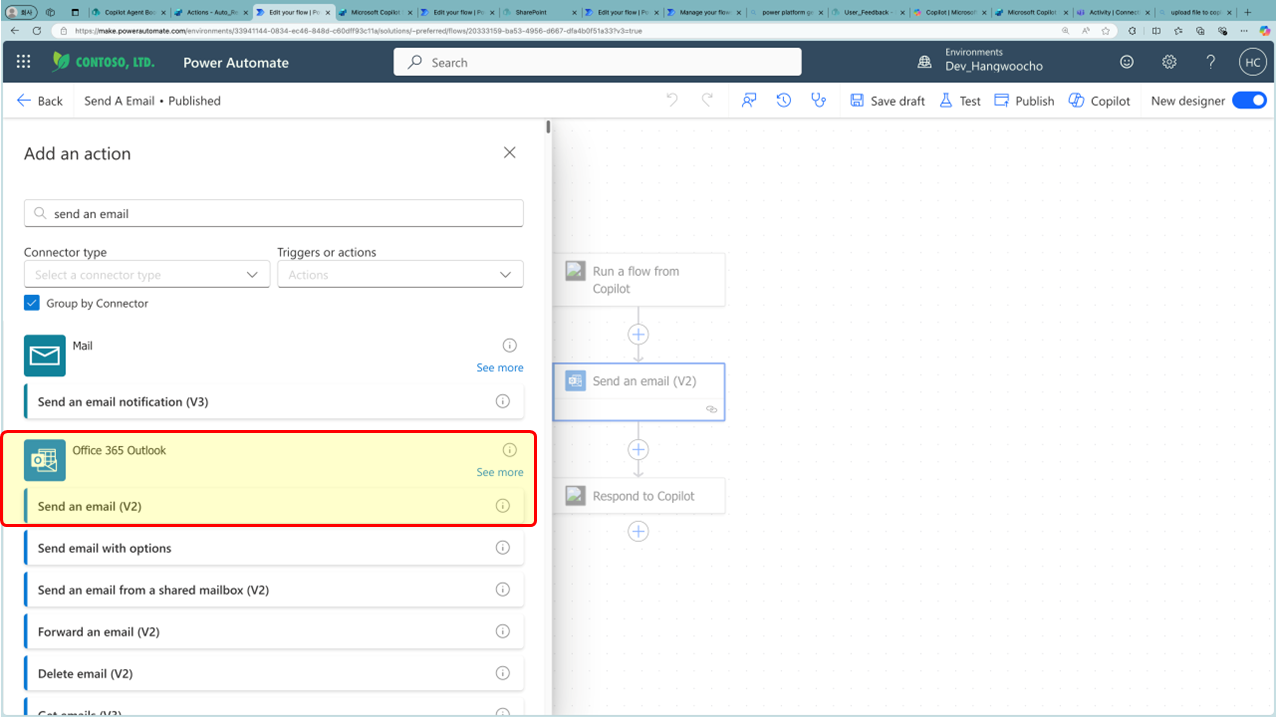
Task: Select Send an email (V2) action in list
Action: pyautogui.click(x=274, y=506)
